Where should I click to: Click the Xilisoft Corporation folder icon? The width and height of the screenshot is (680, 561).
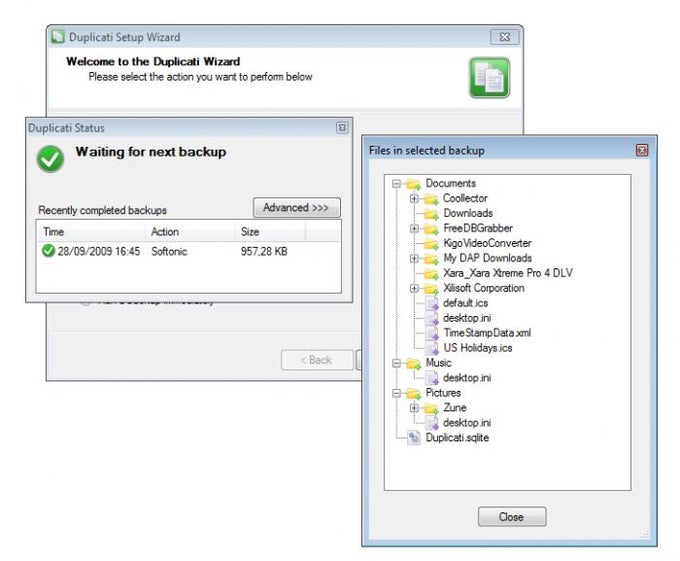(x=431, y=289)
